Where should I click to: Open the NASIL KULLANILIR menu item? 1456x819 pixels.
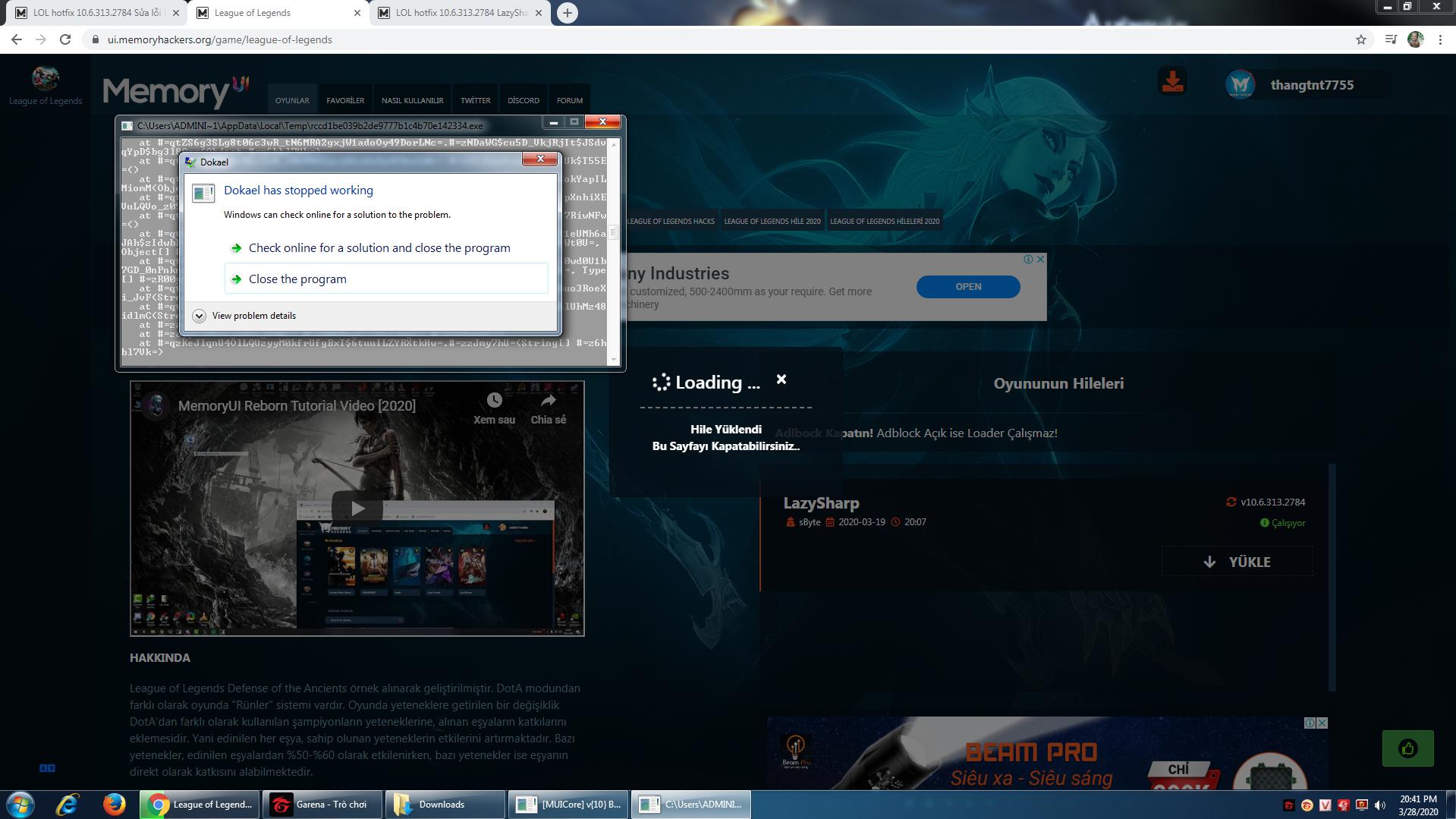tap(412, 100)
